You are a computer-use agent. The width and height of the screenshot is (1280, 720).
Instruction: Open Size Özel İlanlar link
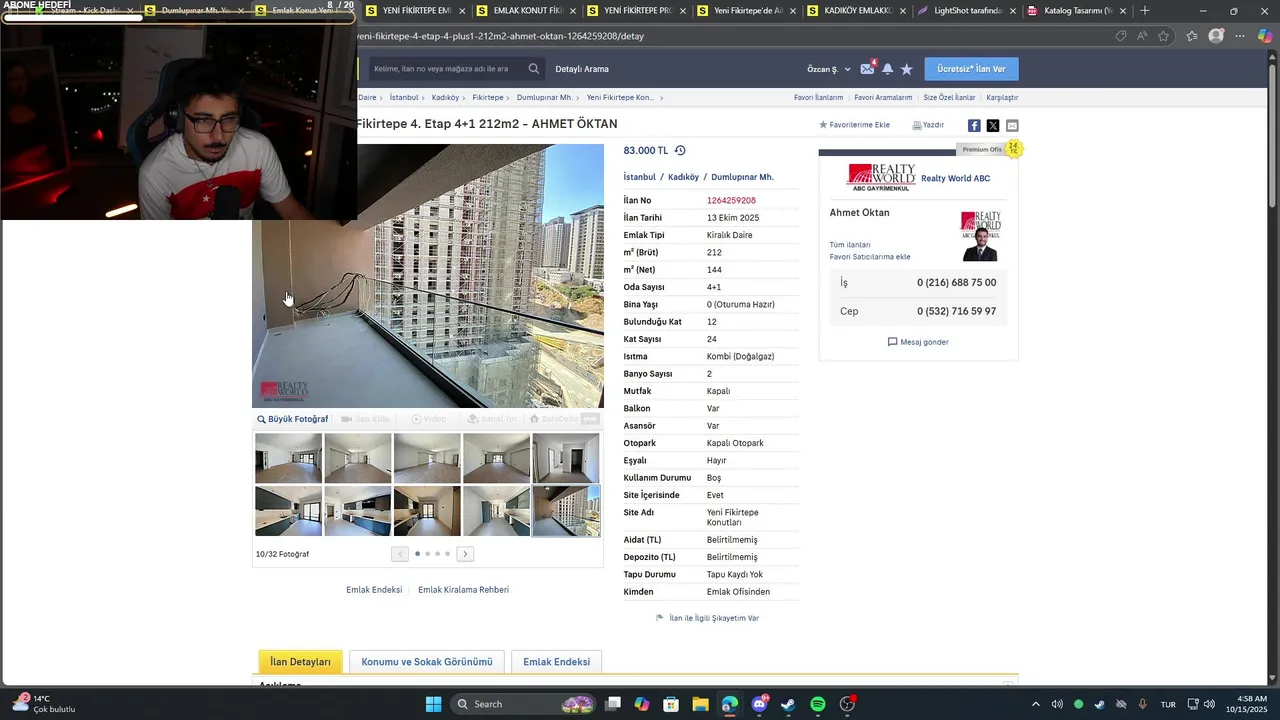(x=949, y=98)
